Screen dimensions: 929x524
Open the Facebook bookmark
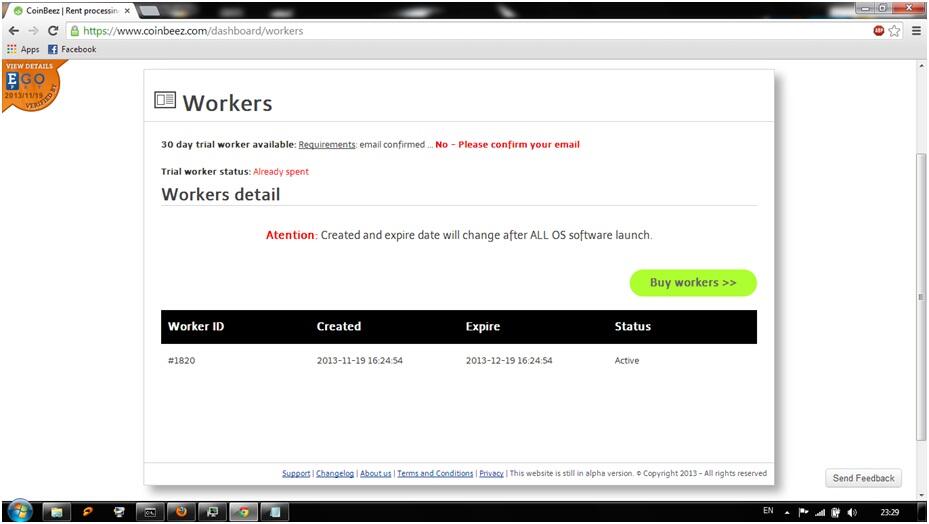coord(72,49)
